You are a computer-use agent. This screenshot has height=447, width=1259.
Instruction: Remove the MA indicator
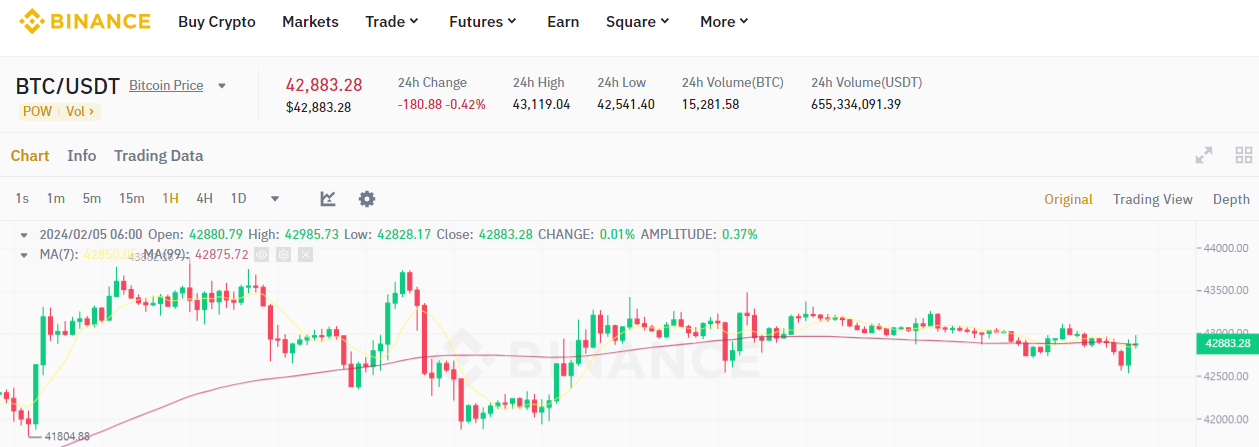click(x=305, y=255)
